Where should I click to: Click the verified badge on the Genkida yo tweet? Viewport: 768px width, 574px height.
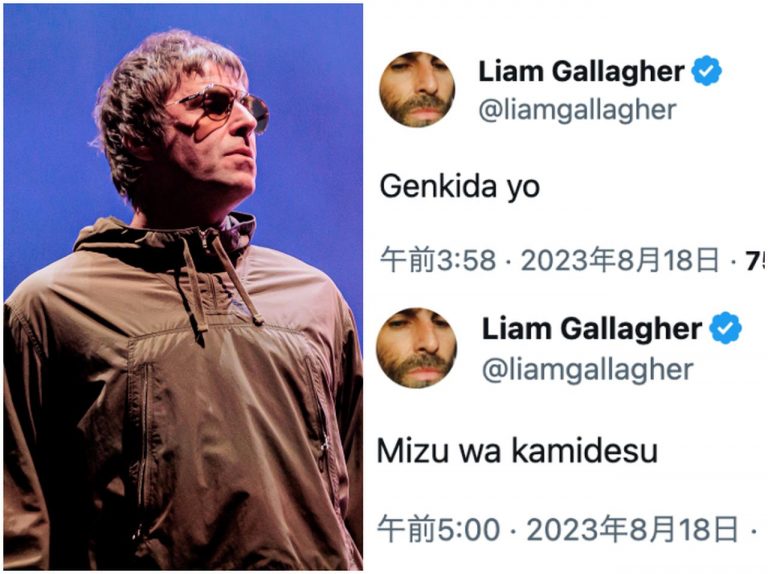click(x=706, y=71)
